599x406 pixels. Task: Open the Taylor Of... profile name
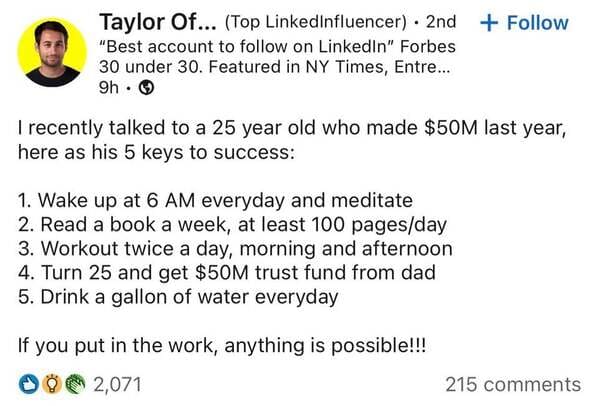158,22
